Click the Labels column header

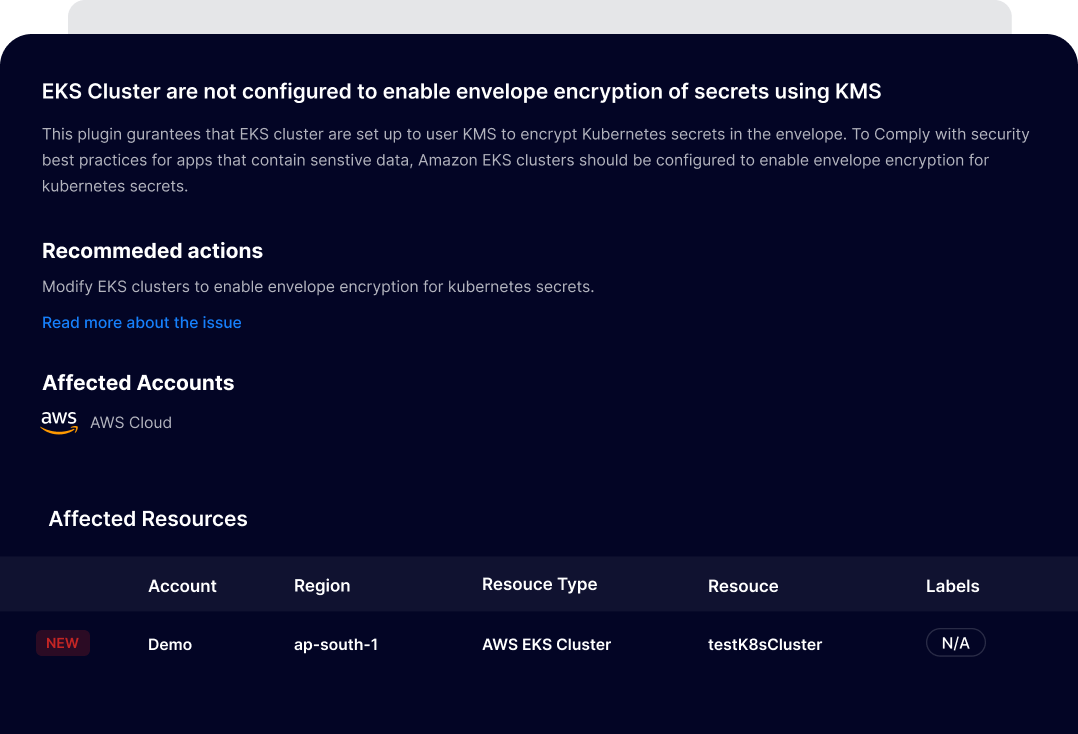click(x=952, y=586)
